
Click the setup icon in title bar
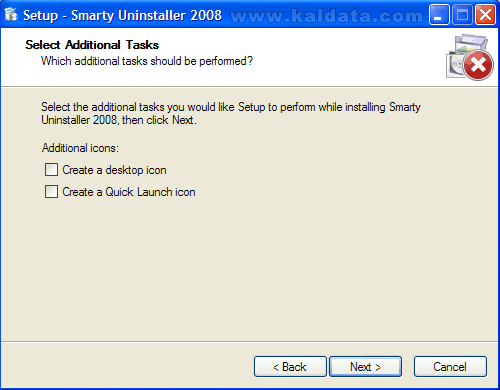(x=11, y=15)
